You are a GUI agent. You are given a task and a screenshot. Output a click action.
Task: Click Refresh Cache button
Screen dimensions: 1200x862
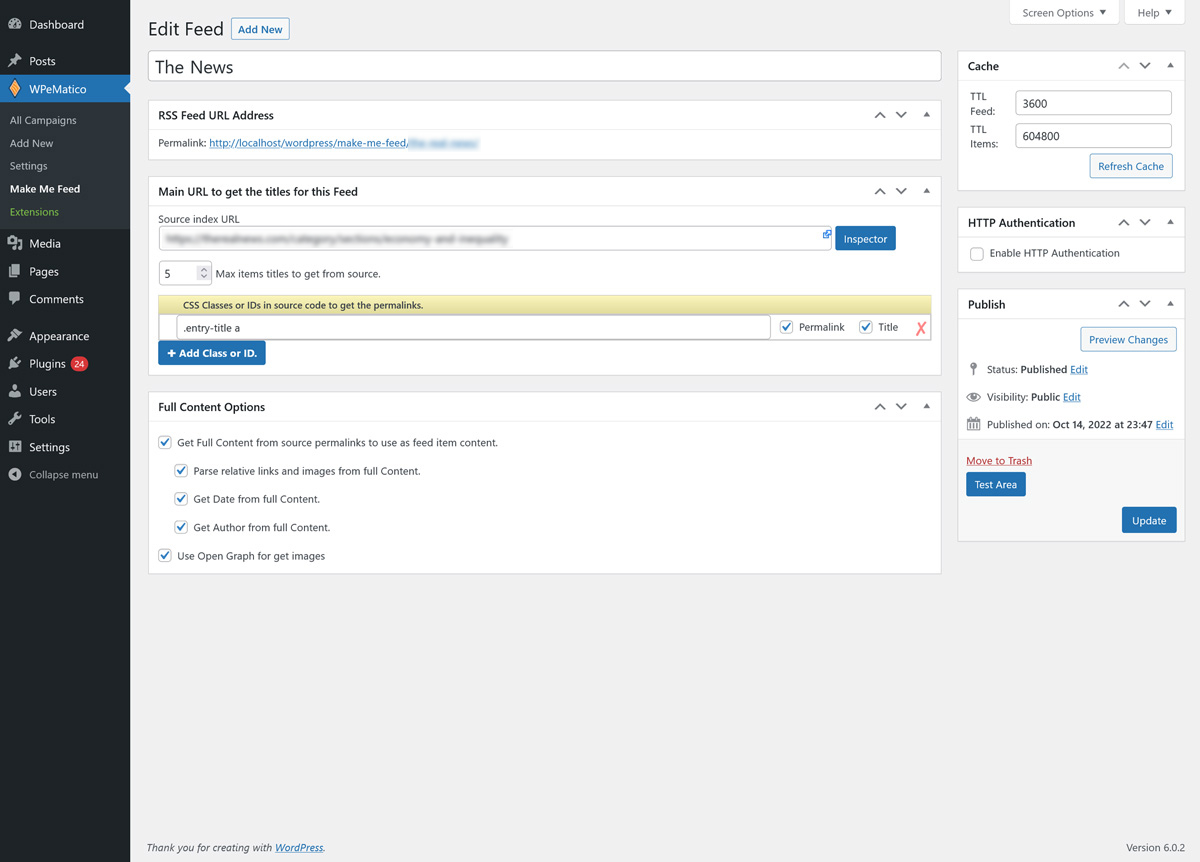point(1130,166)
